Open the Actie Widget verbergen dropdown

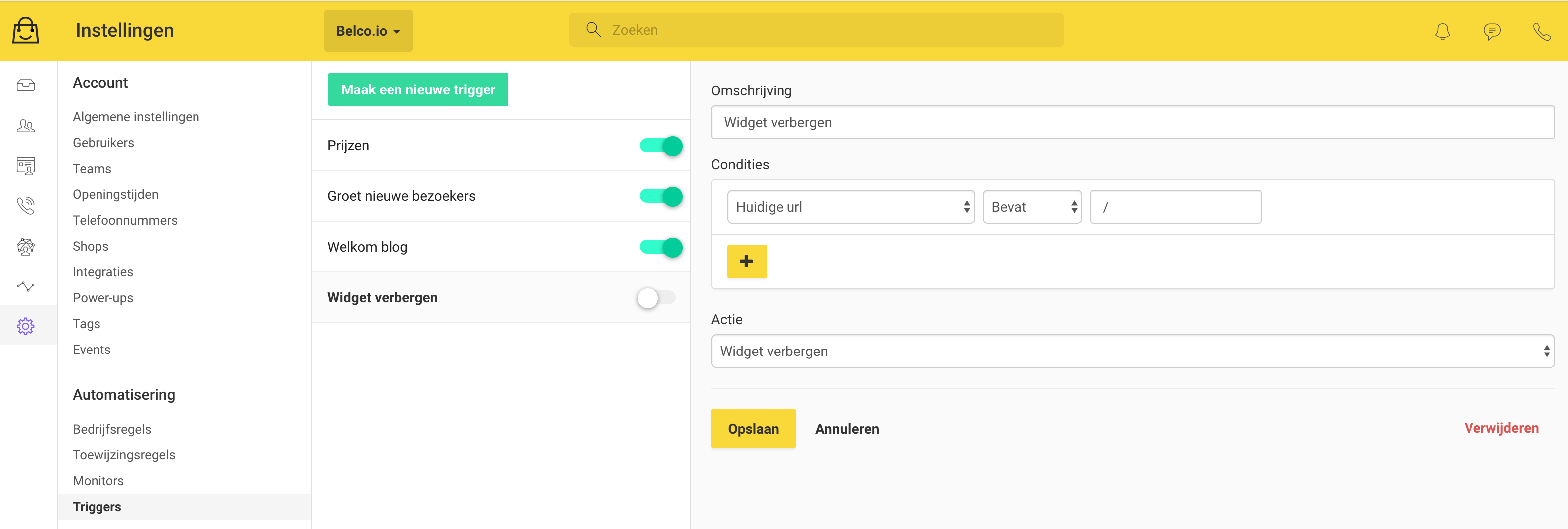1132,351
